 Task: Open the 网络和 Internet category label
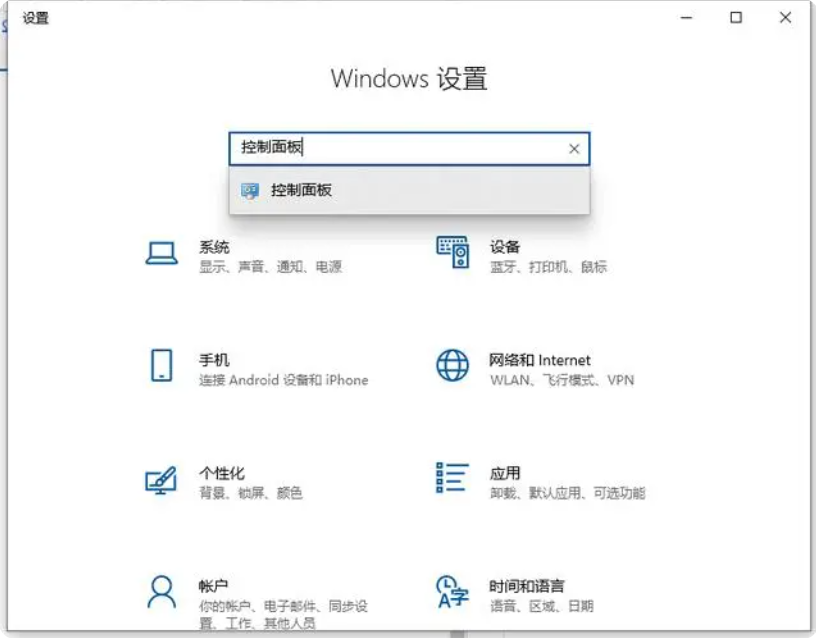coord(540,360)
